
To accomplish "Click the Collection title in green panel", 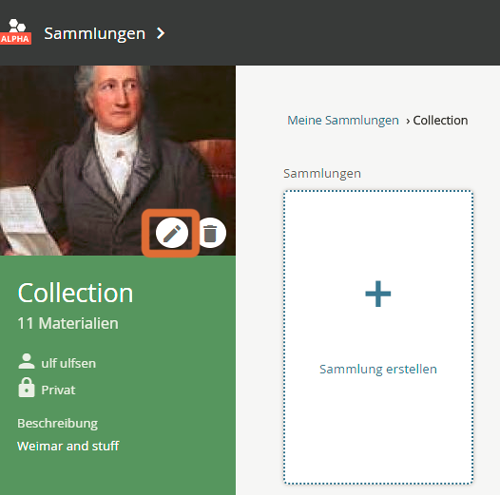I will pos(75,293).
